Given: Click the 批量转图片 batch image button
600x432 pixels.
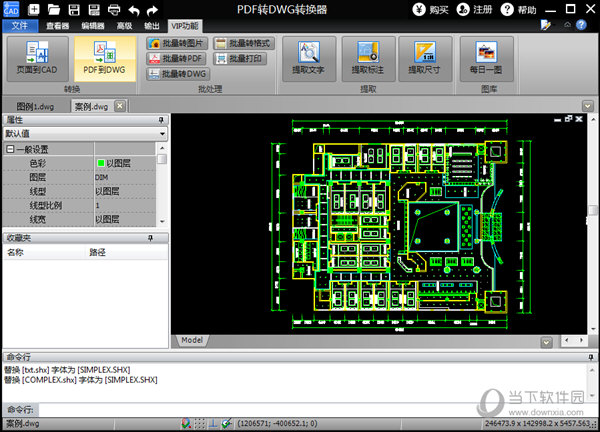Looking at the screenshot, I should pyautogui.click(x=175, y=44).
